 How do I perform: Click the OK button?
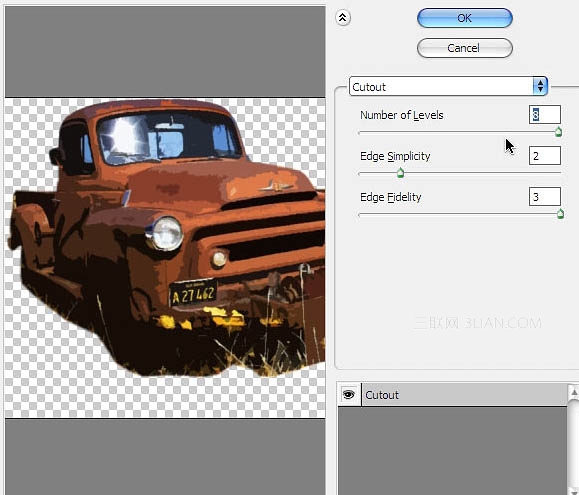(x=465, y=18)
